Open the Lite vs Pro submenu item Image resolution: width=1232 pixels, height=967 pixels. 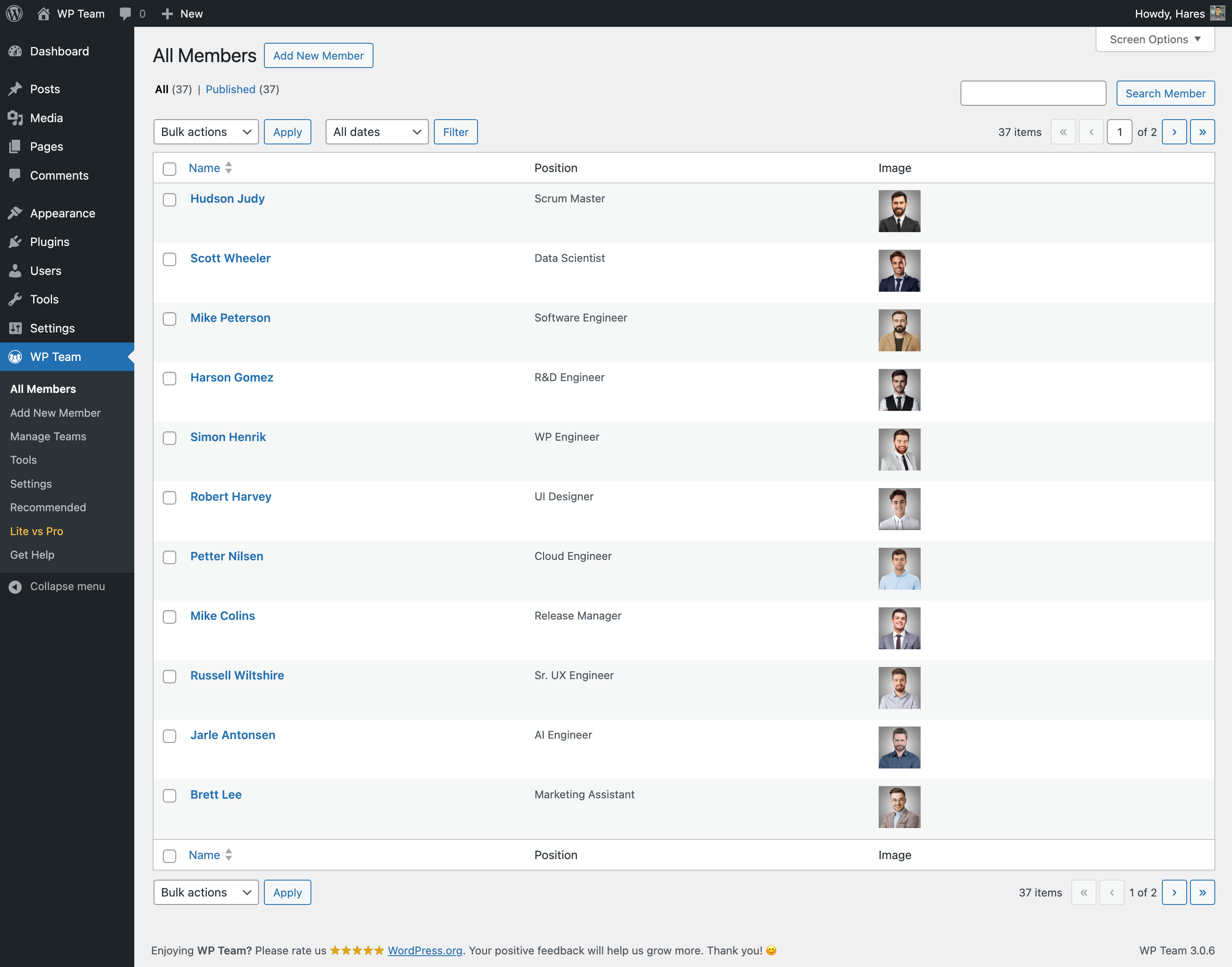(37, 531)
